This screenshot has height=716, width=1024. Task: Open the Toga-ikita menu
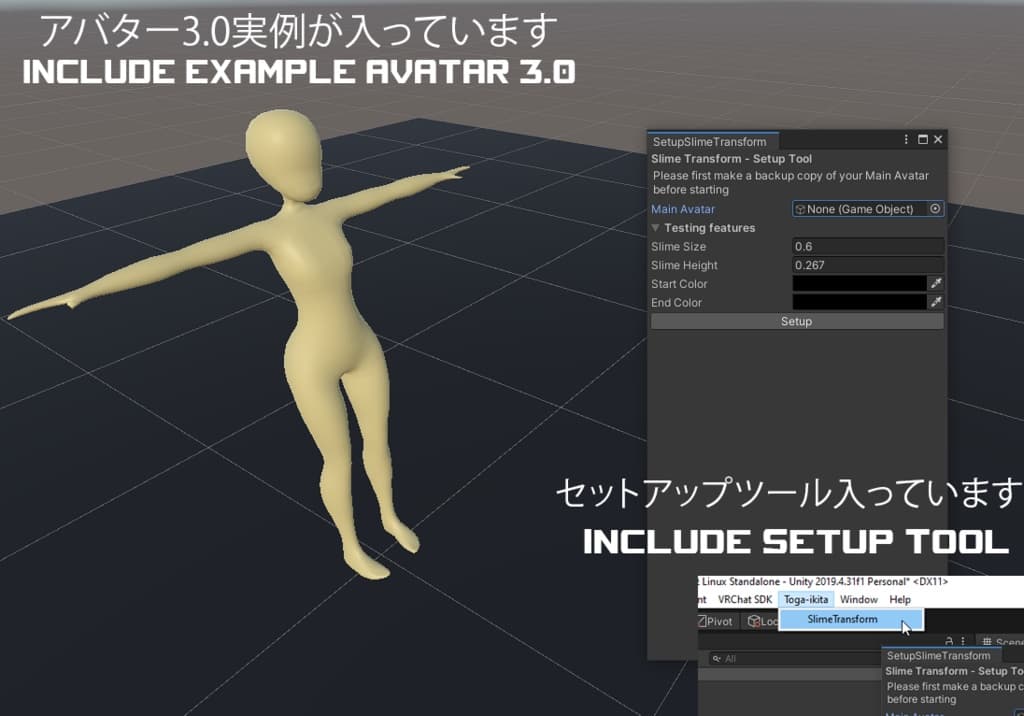[x=805, y=599]
